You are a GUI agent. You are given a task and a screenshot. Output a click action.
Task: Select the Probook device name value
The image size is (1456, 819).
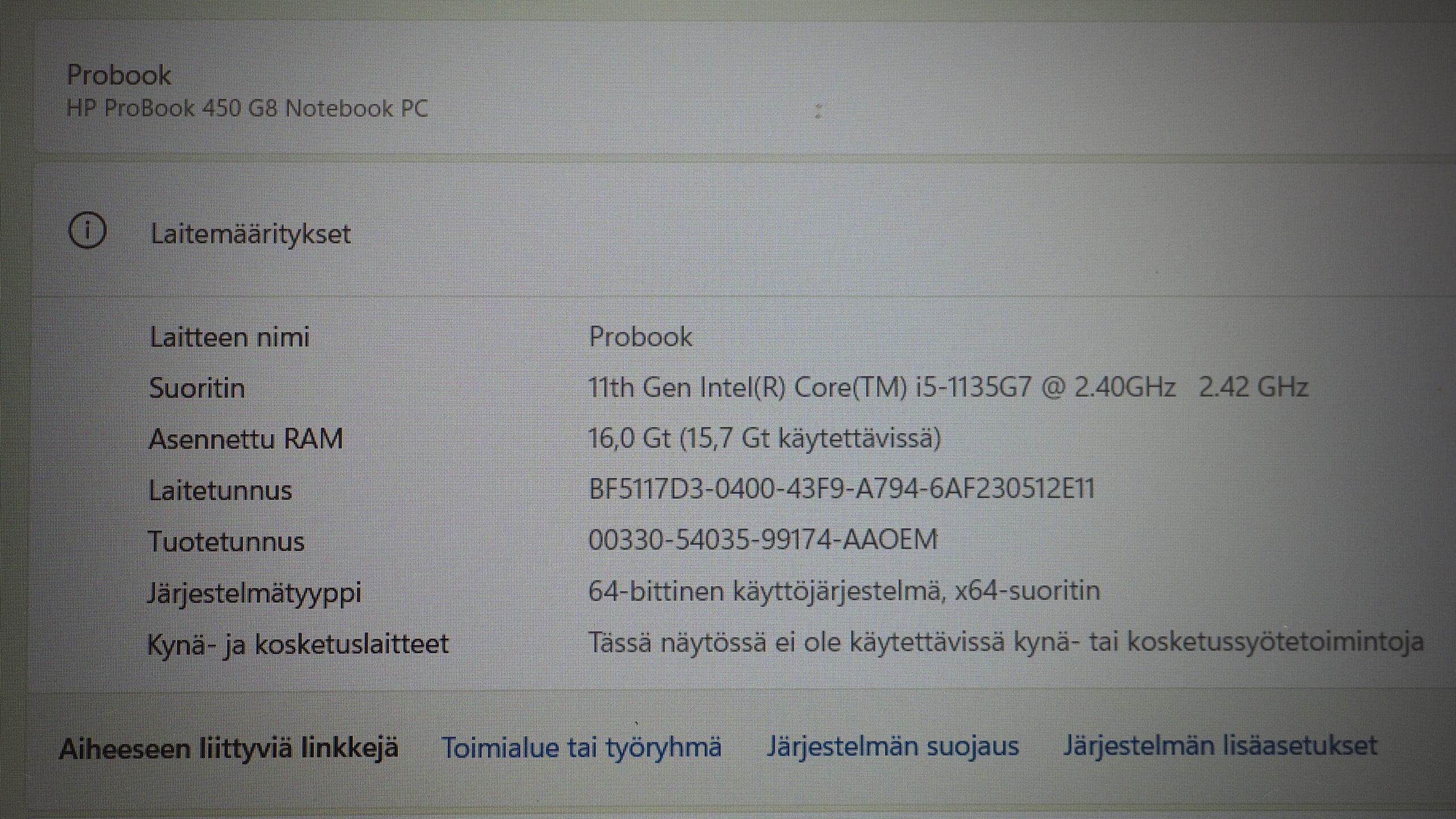pos(640,337)
